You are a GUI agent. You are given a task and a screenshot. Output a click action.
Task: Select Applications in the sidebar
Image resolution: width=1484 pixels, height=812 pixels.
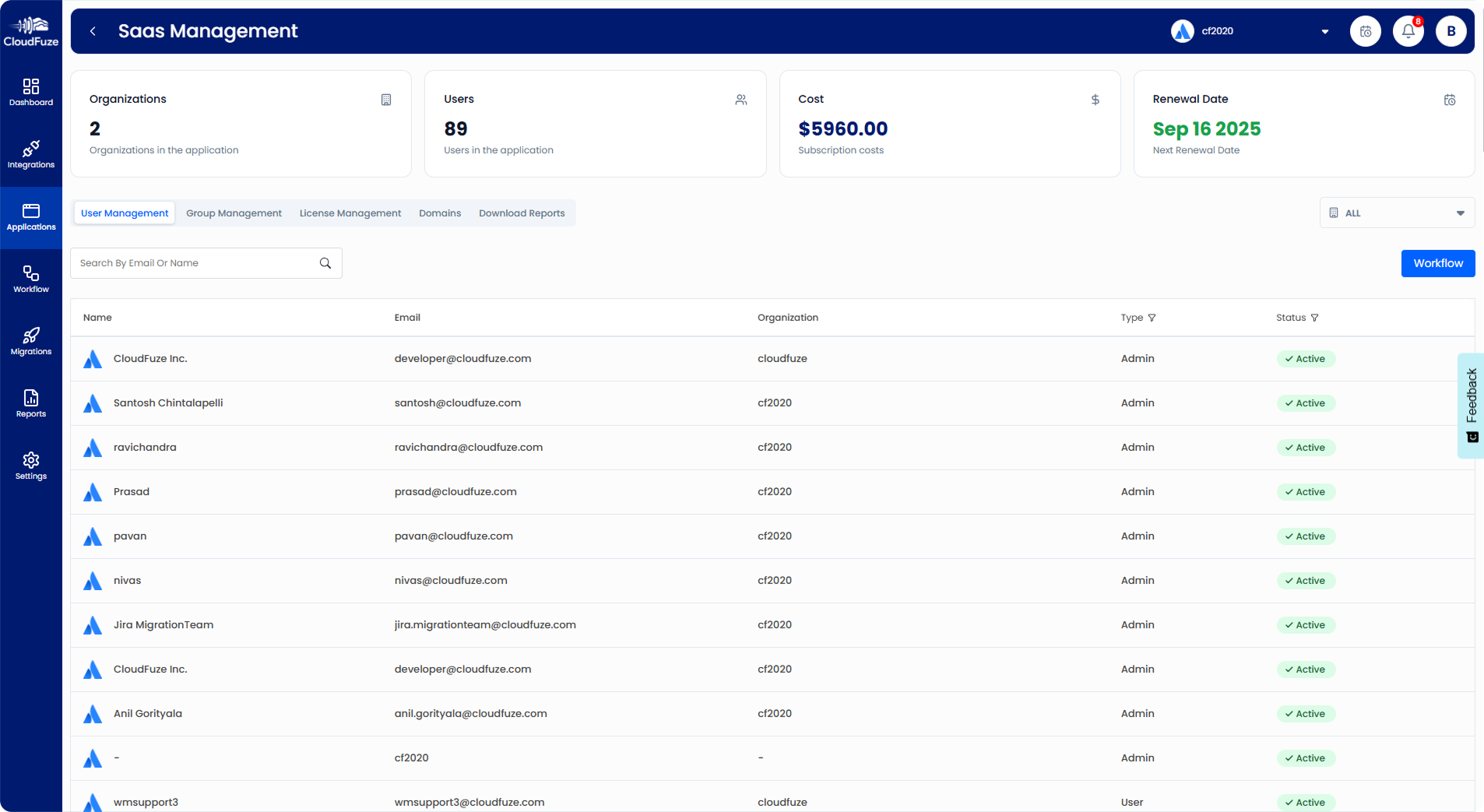click(31, 218)
